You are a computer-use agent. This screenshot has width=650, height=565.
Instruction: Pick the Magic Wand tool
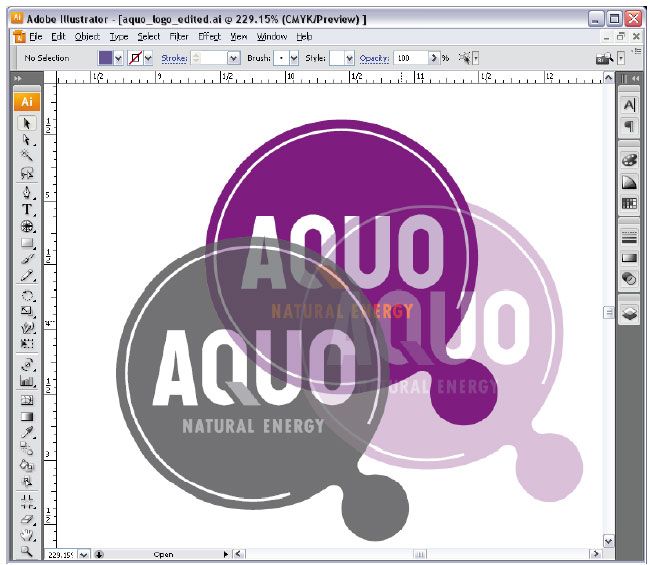(27, 157)
